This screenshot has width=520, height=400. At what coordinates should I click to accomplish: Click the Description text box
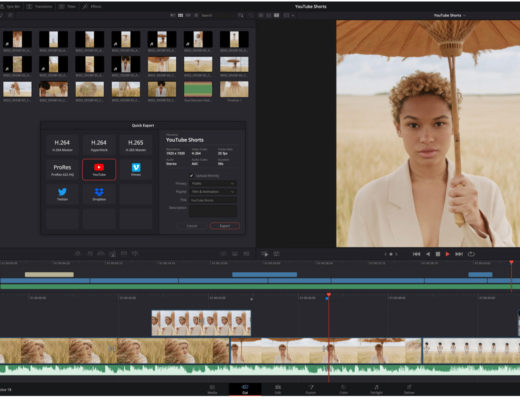213,211
